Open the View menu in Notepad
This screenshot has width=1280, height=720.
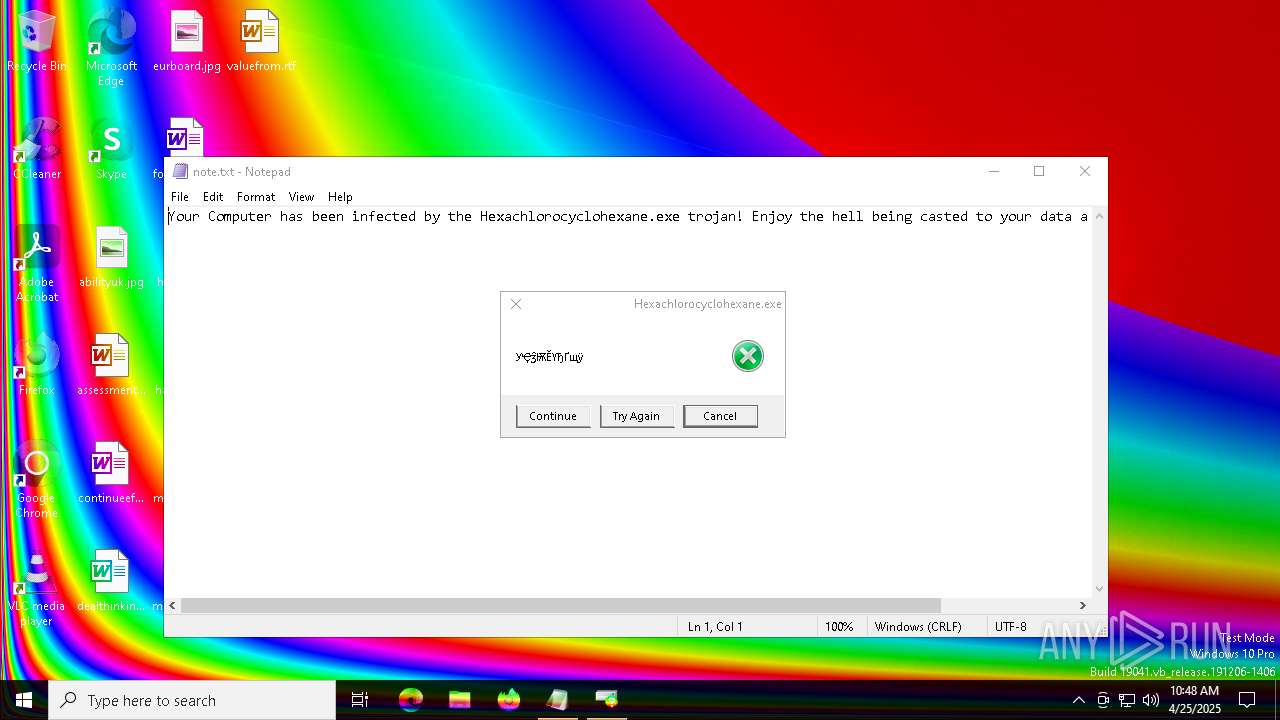[301, 197]
